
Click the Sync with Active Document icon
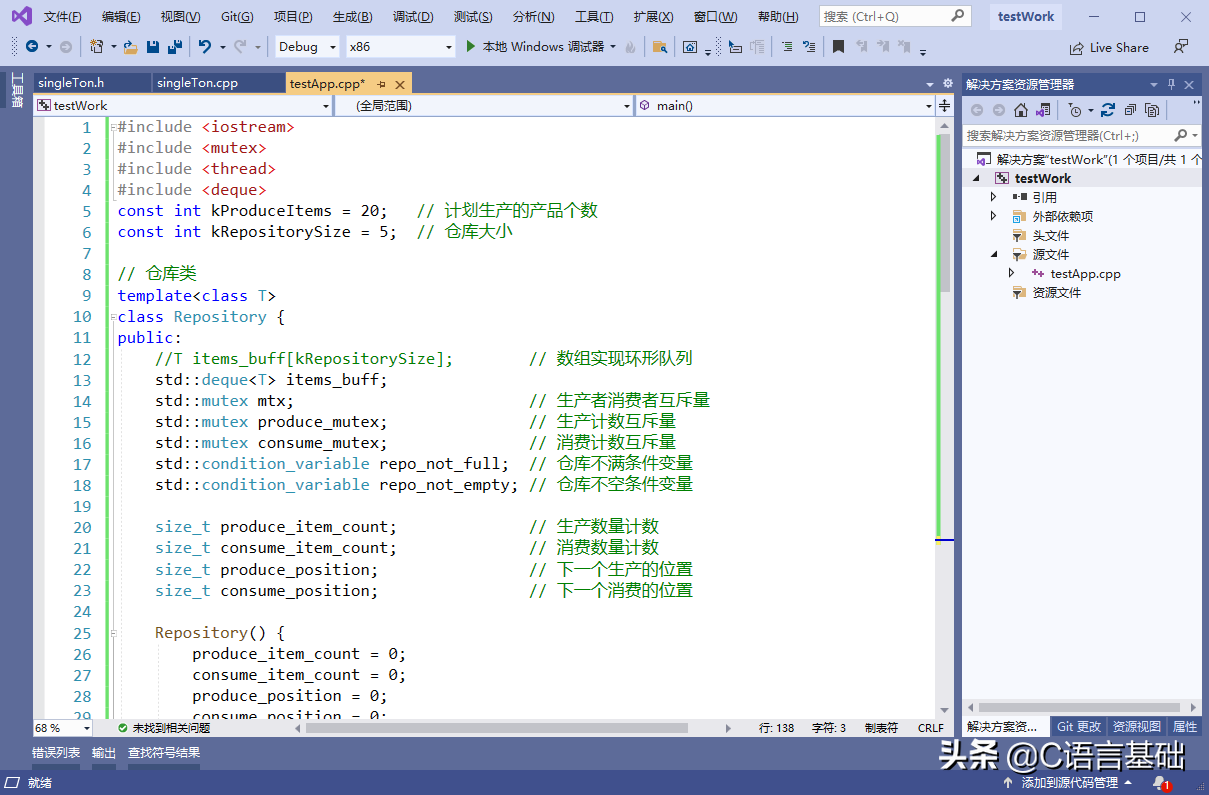1107,110
